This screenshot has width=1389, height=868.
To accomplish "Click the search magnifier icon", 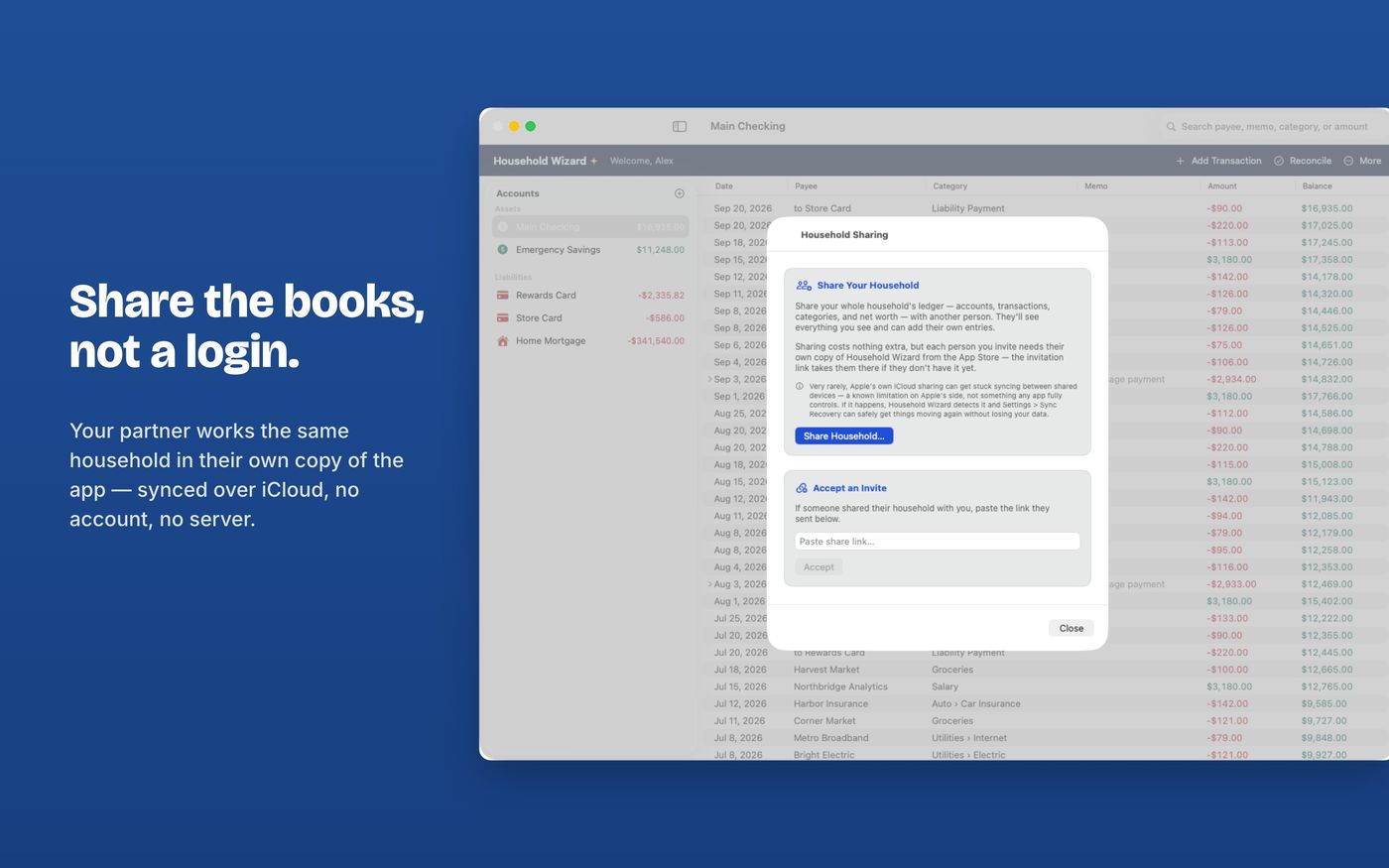I will point(1171,127).
